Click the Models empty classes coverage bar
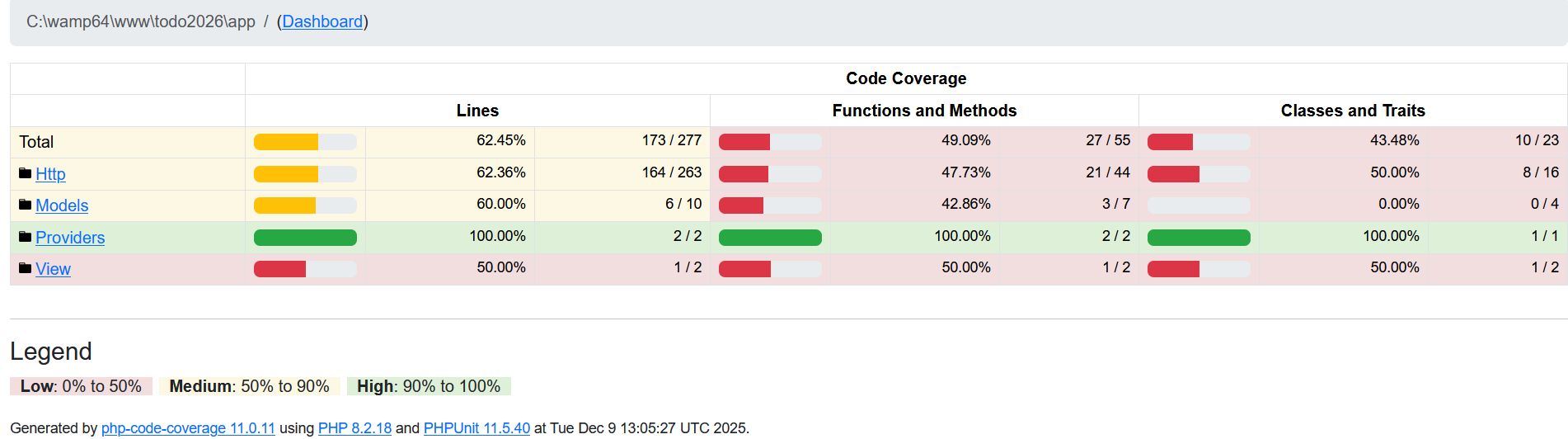The image size is (1568, 439). tap(1199, 205)
